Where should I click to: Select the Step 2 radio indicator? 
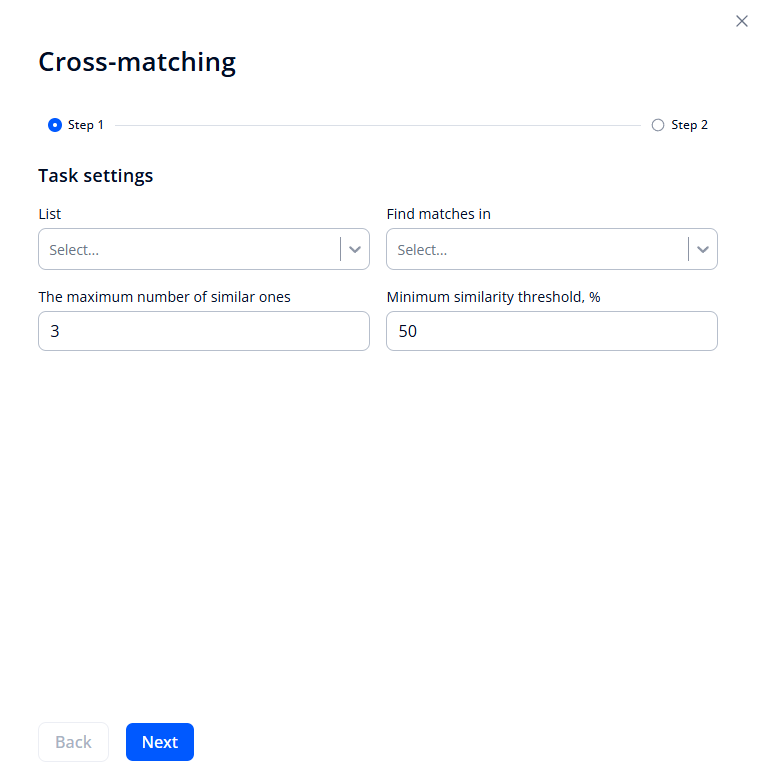[x=657, y=125]
